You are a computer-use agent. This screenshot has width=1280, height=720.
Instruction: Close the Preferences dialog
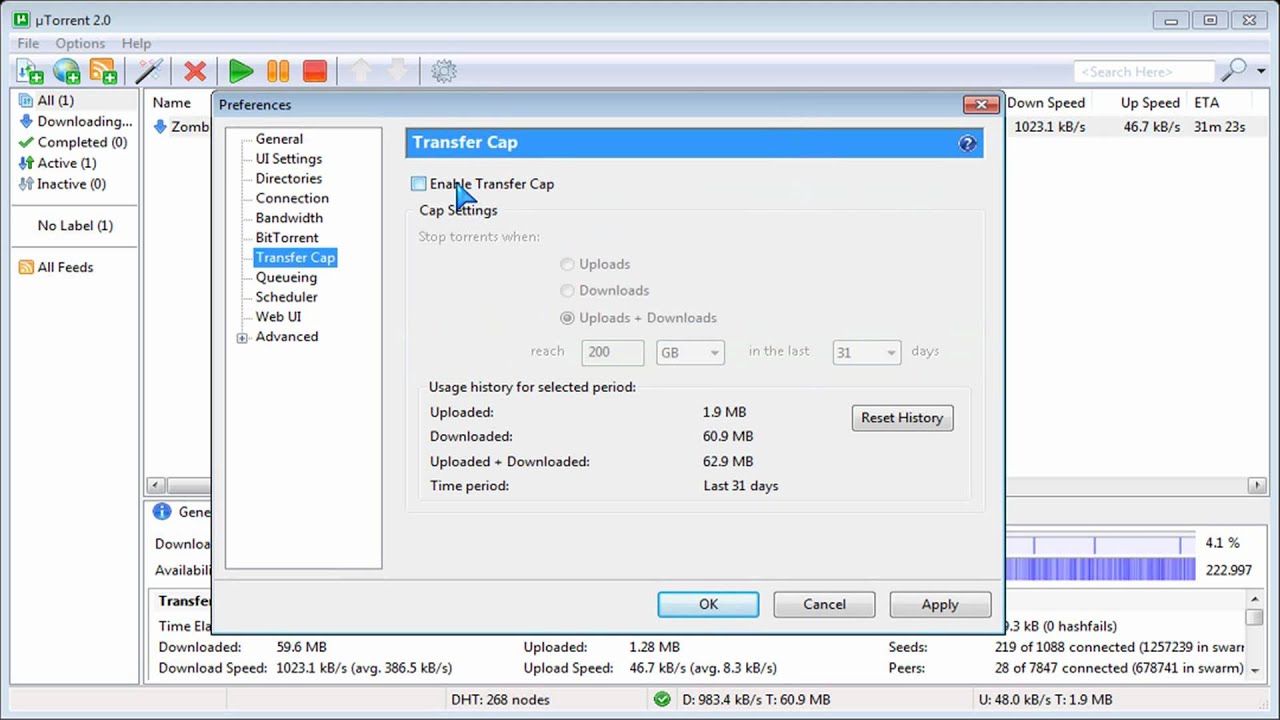click(x=981, y=104)
